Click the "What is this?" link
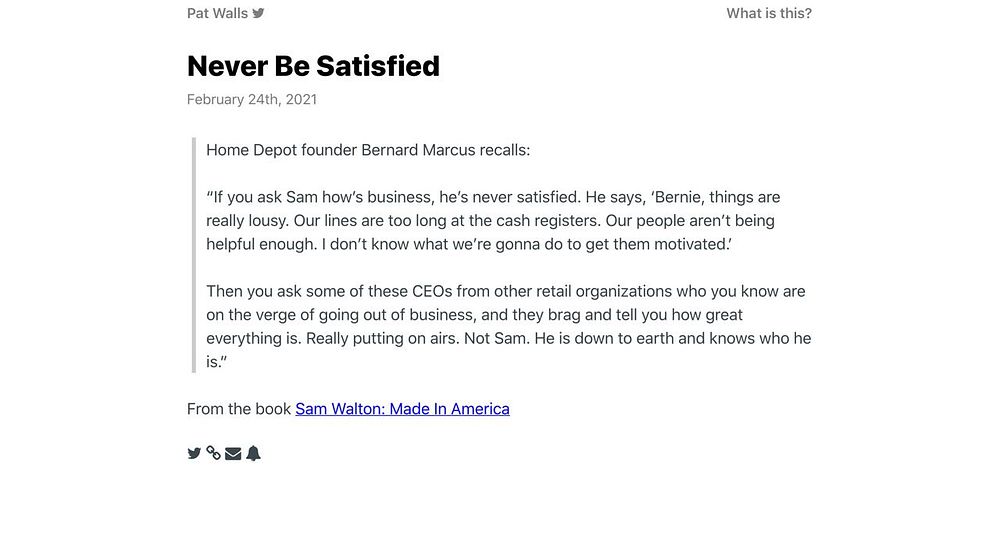1000x551 pixels. coord(769,13)
